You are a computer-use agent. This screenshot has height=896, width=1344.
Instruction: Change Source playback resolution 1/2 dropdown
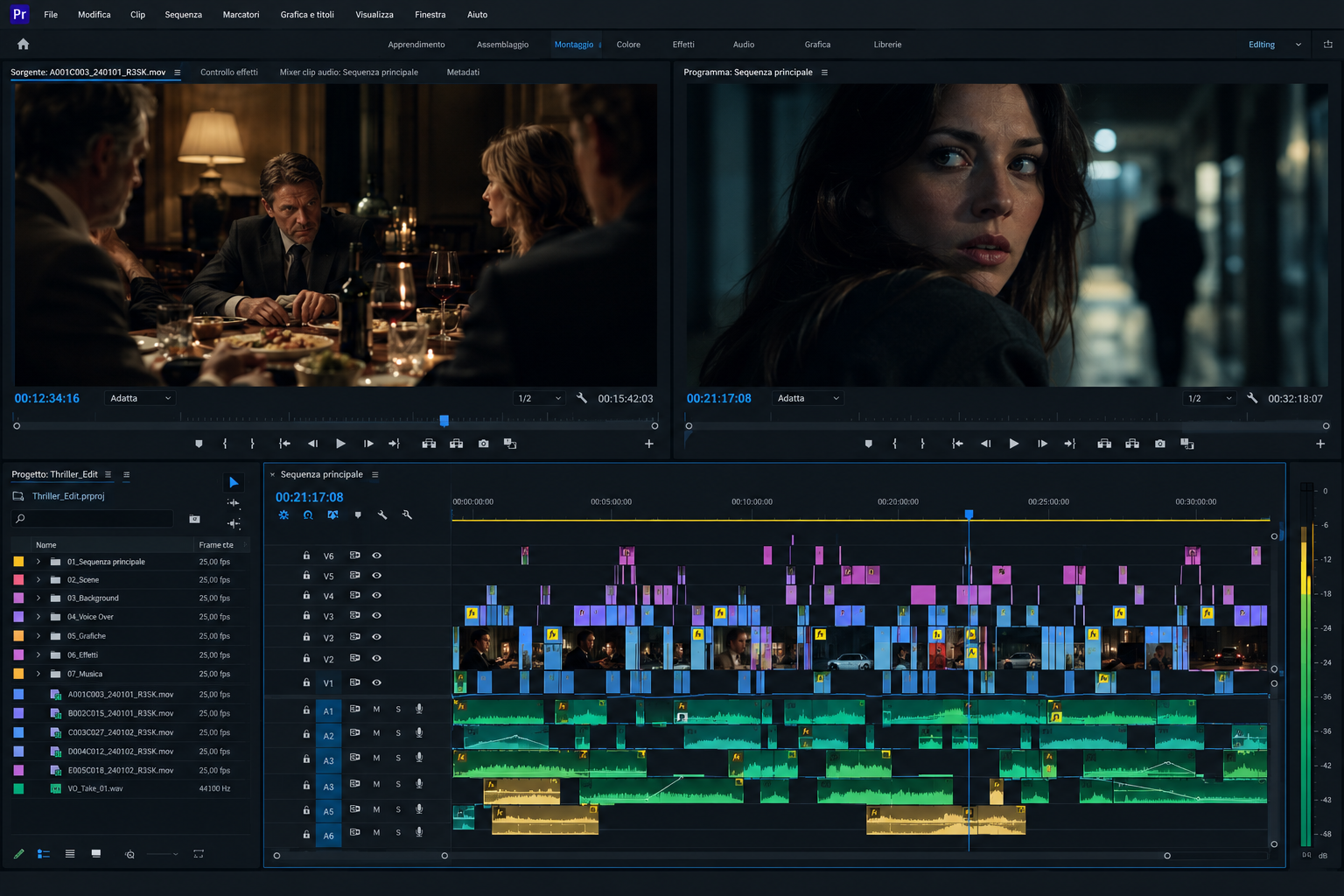(539, 398)
